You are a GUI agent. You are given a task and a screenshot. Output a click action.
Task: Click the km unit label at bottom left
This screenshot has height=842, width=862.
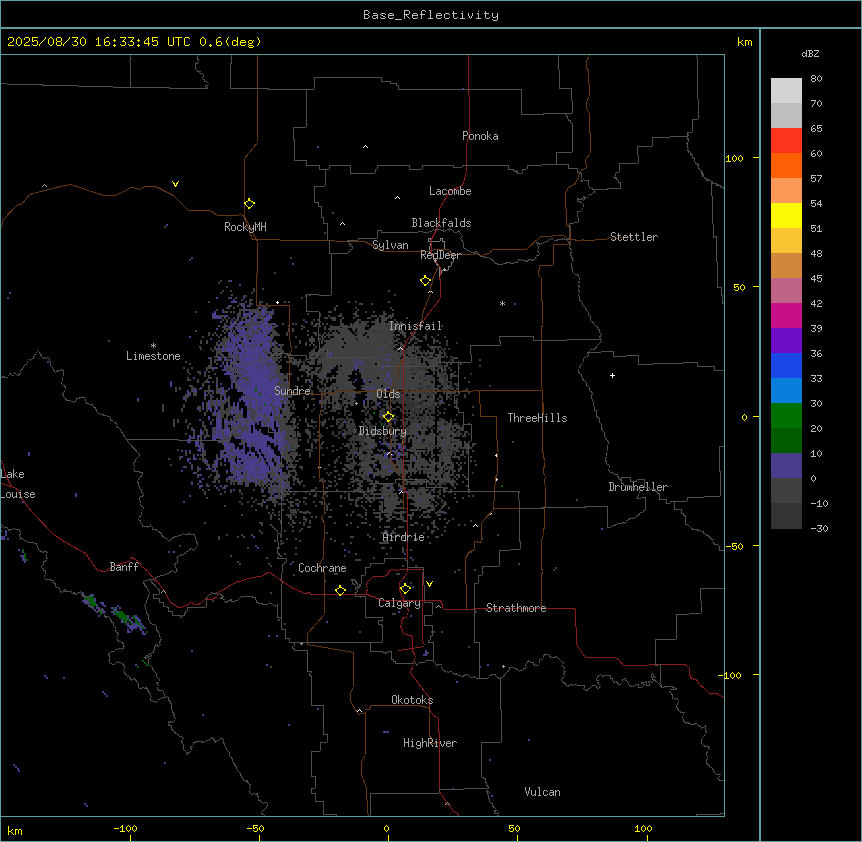[15, 831]
